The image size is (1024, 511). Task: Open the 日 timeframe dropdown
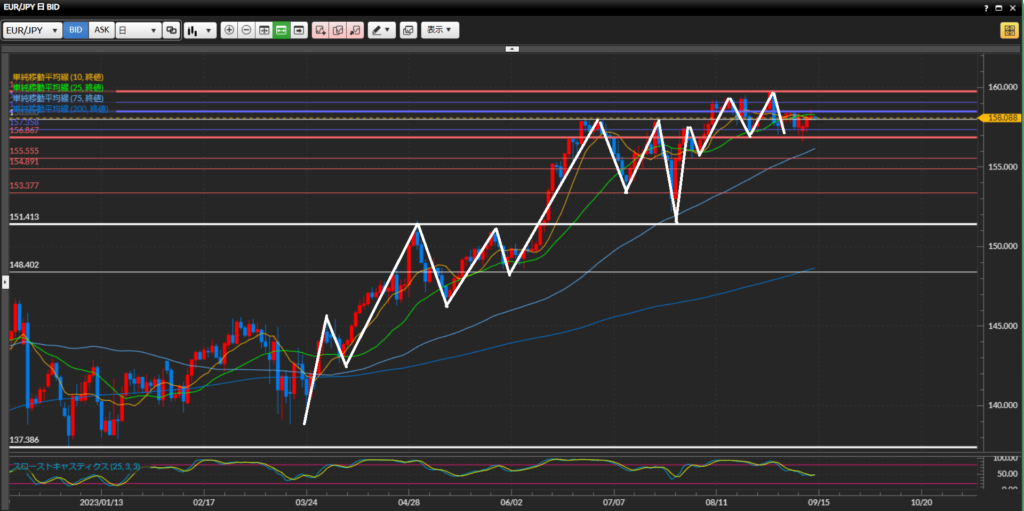[x=137, y=30]
